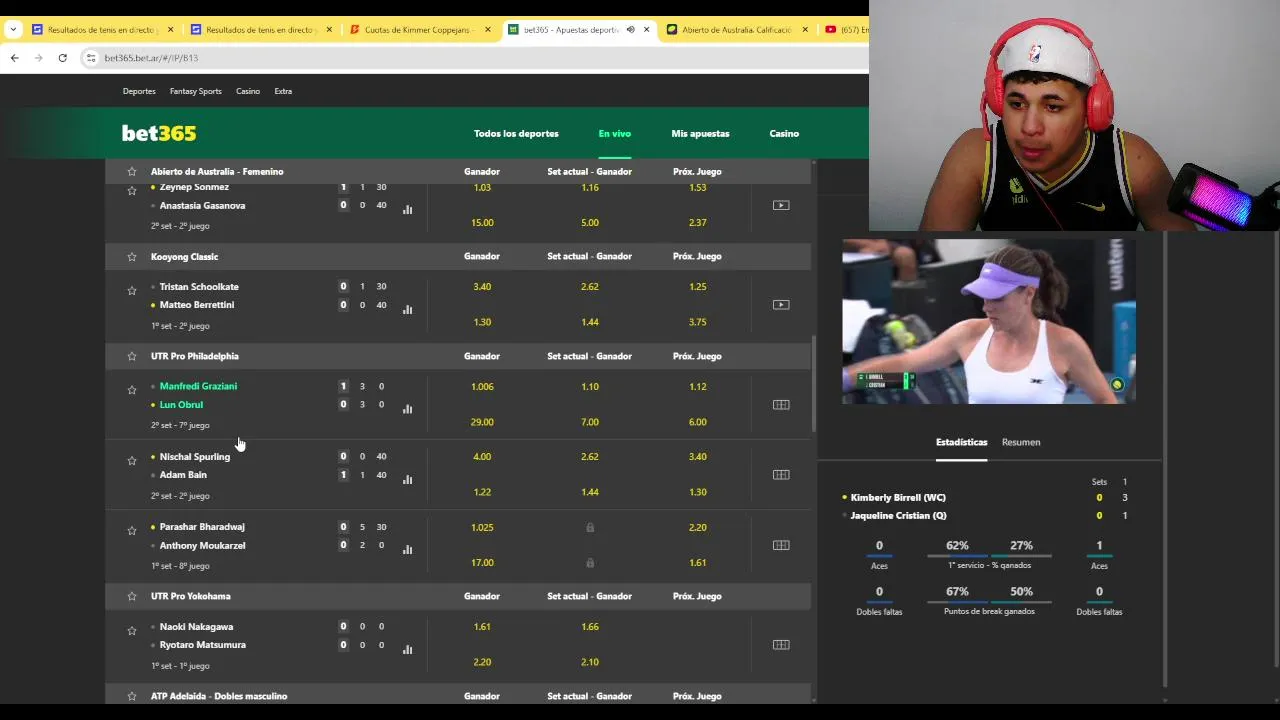Favorite the UTR Pro Philadelphia league star
The width and height of the screenshot is (1280, 720).
point(131,356)
